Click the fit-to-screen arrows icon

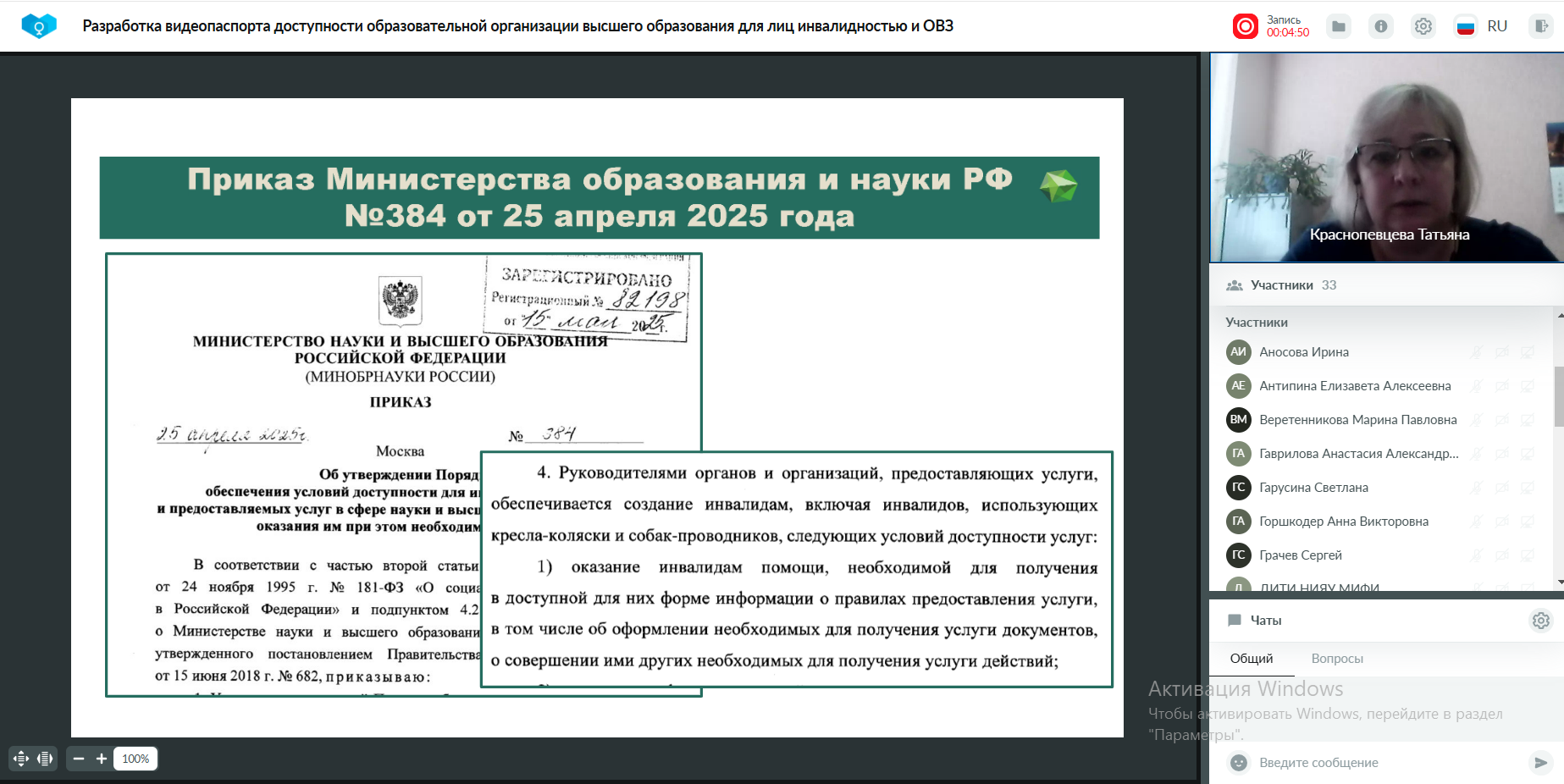[21, 759]
